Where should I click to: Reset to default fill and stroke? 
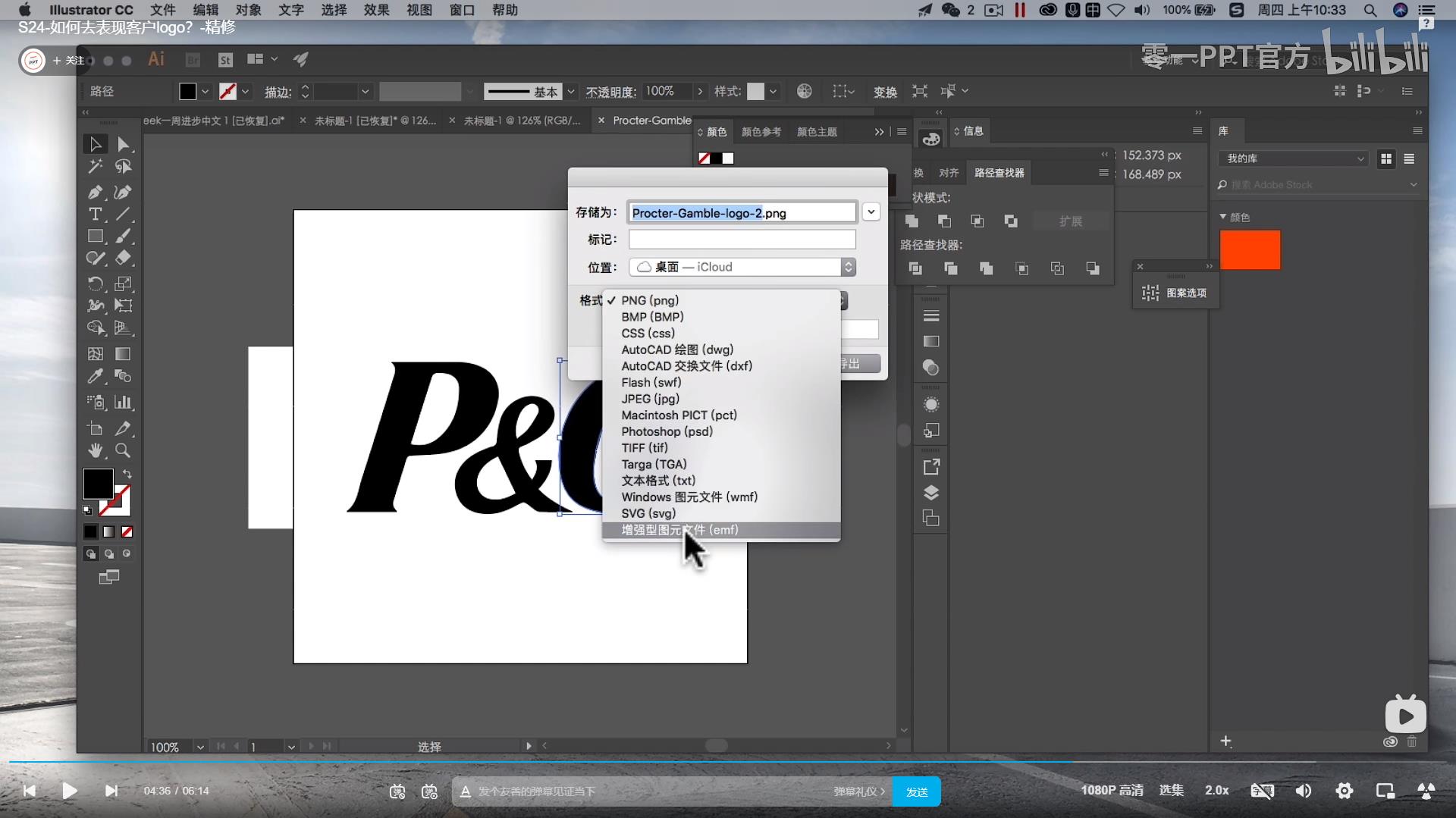(x=87, y=510)
